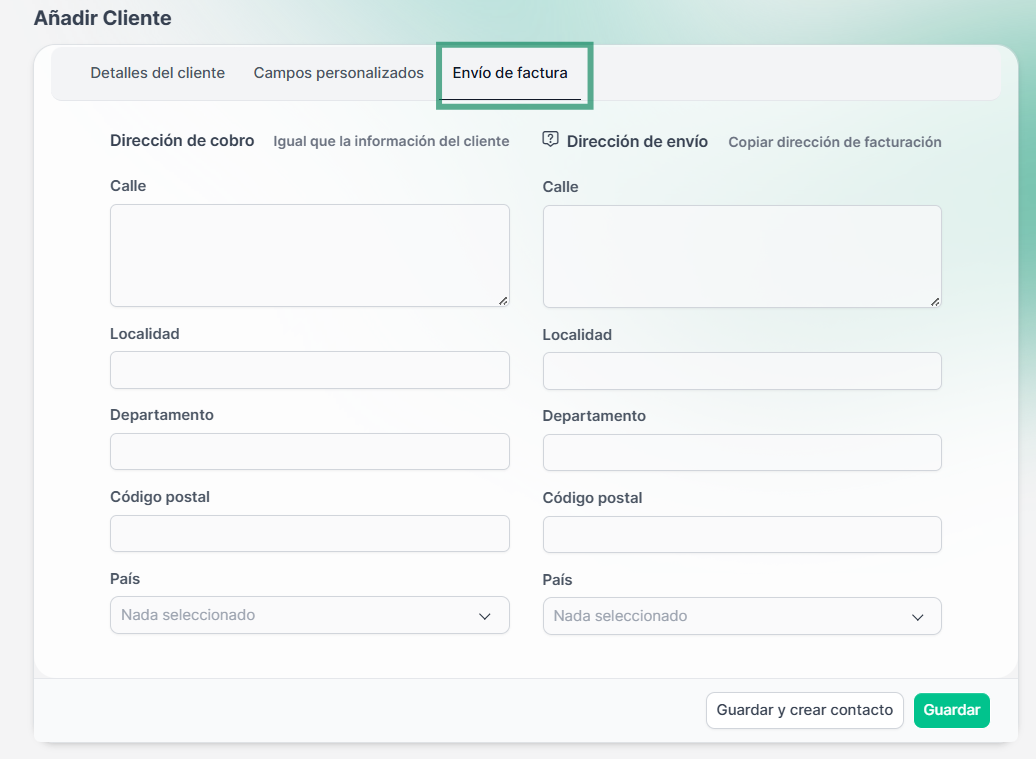Viewport: 1036px width, 759px height.
Task: Open the Campos personalizados tab
Action: point(338,73)
